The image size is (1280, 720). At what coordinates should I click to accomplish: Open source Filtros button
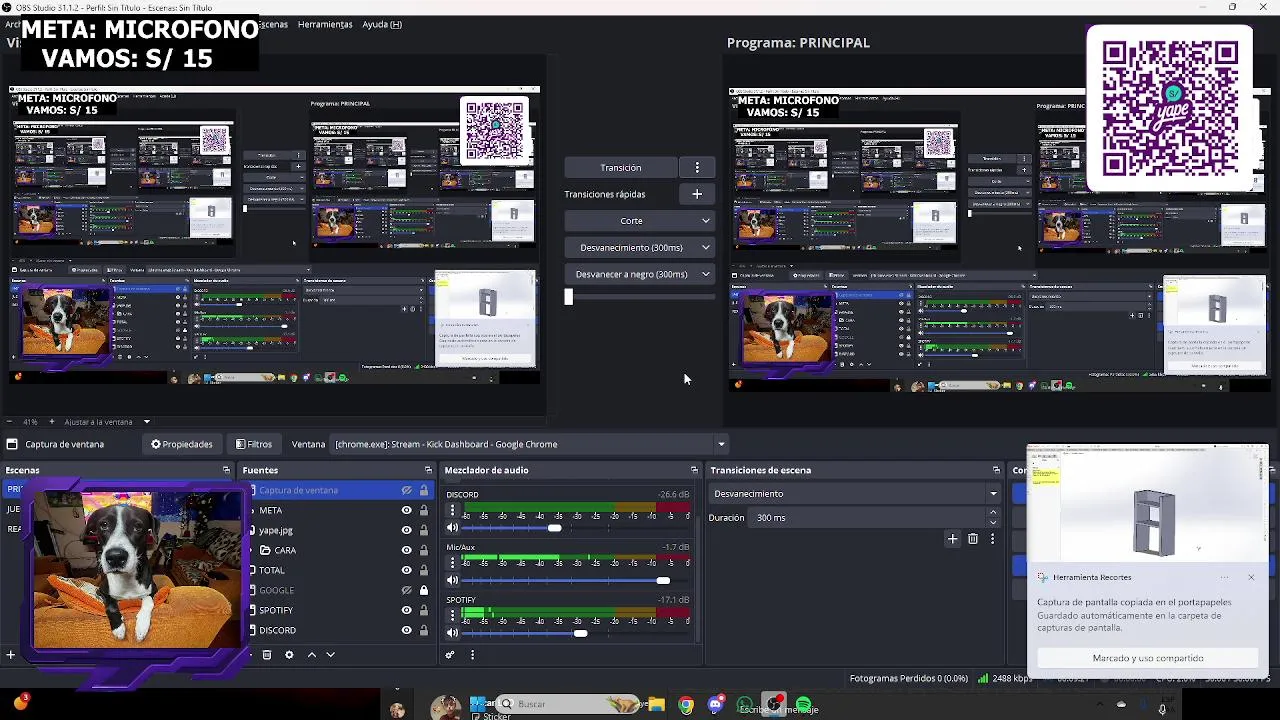point(254,444)
